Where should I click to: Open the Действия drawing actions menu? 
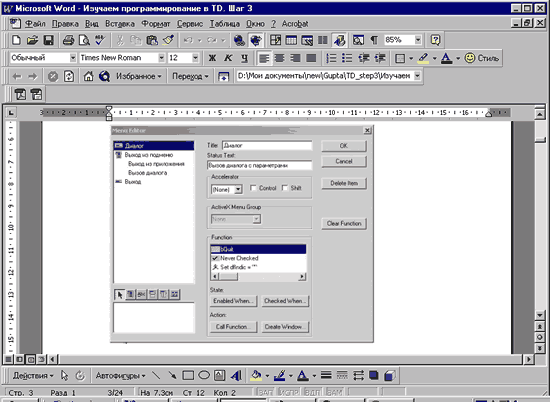(x=33, y=376)
